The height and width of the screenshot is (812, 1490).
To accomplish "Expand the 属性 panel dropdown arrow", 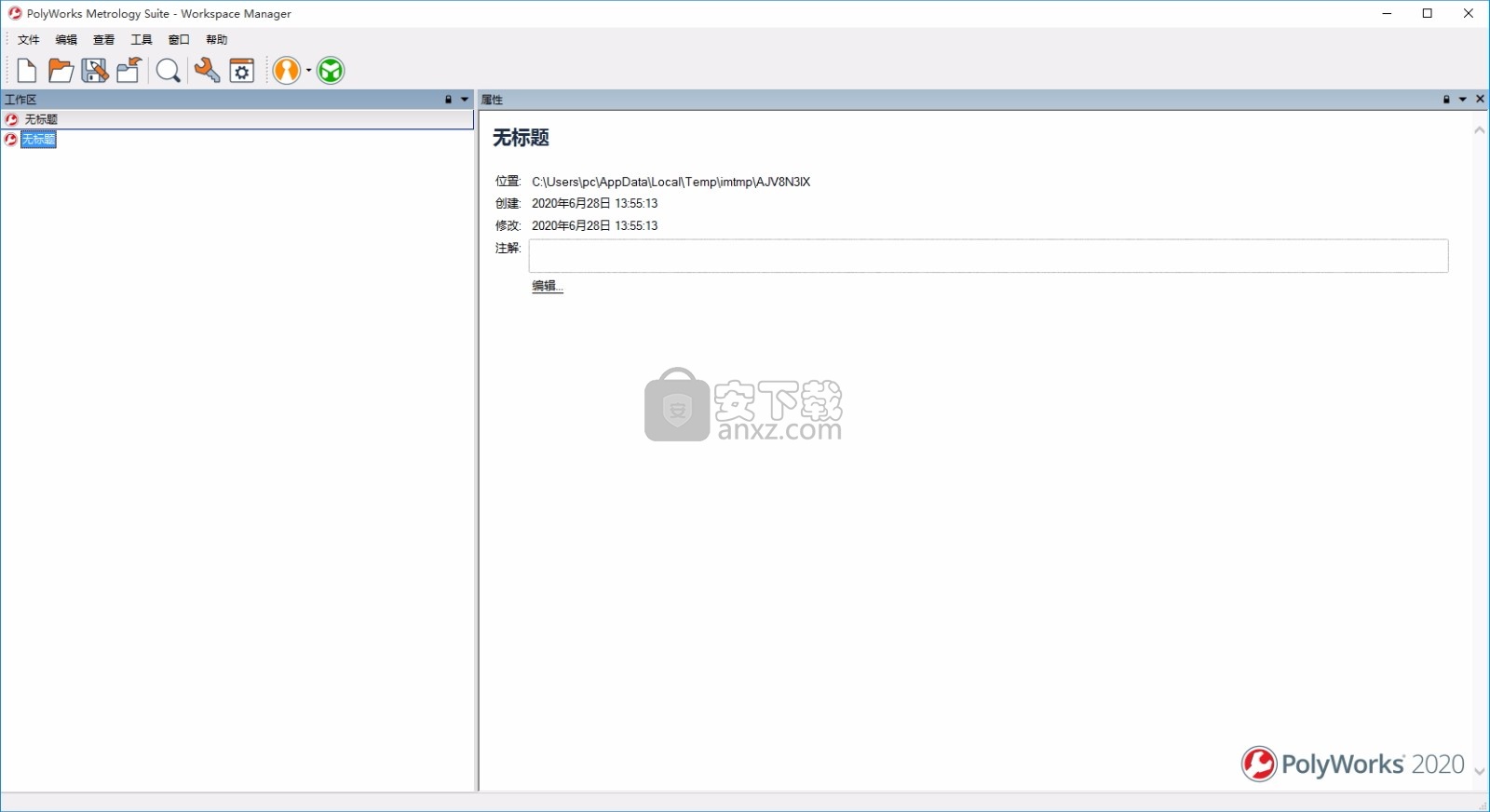I will (1462, 100).
